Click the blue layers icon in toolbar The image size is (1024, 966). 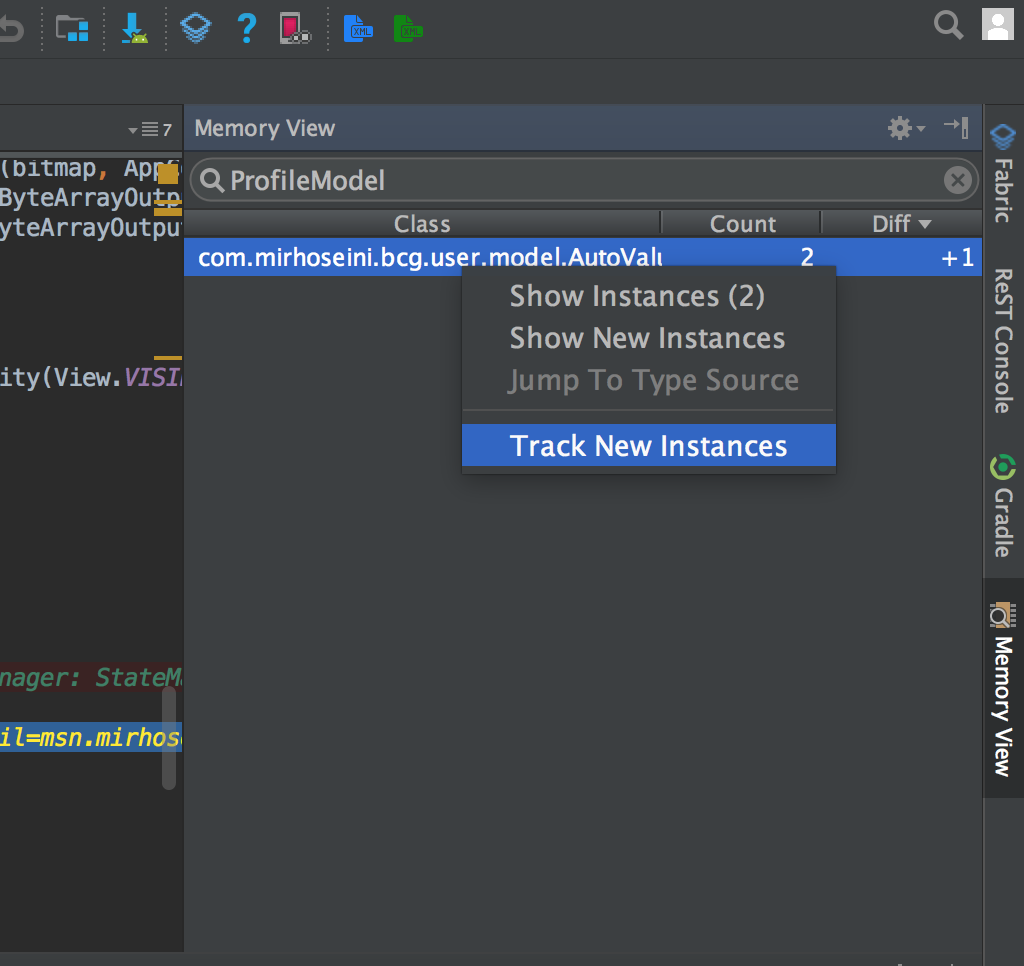coord(196,28)
